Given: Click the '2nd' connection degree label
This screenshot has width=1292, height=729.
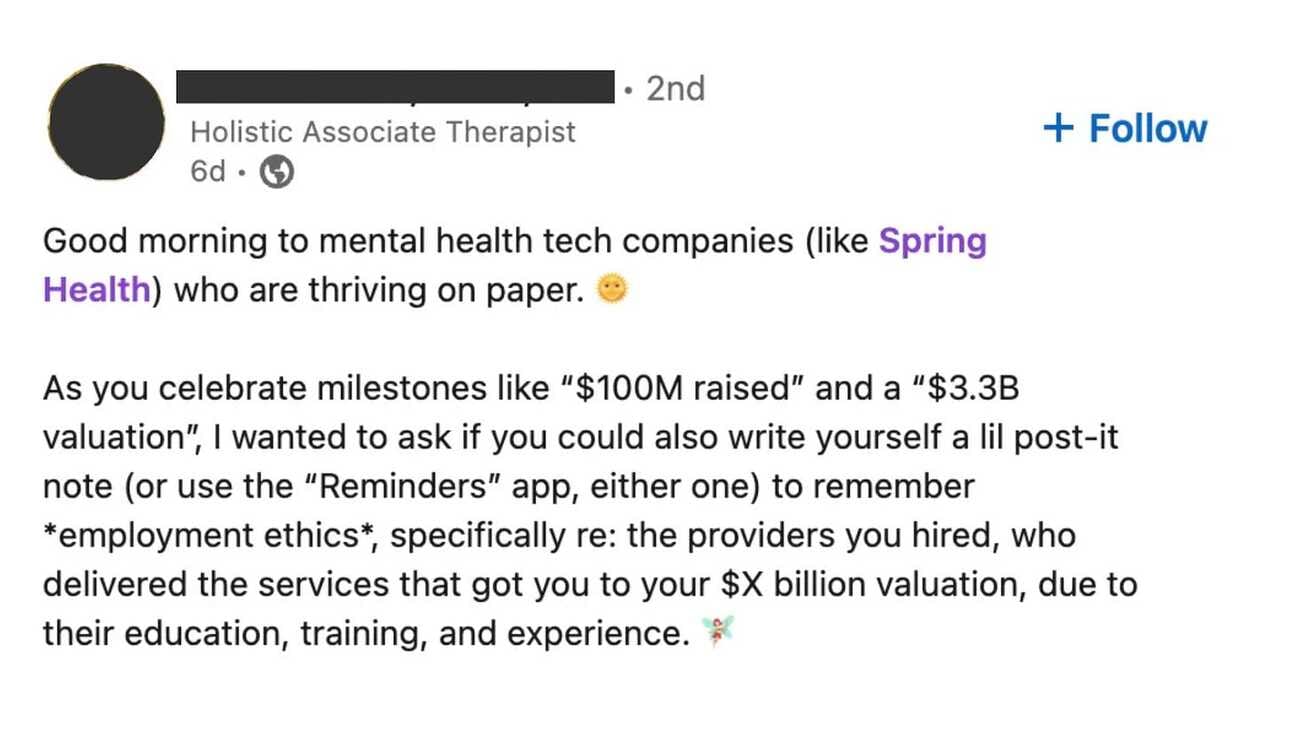Looking at the screenshot, I should (675, 88).
